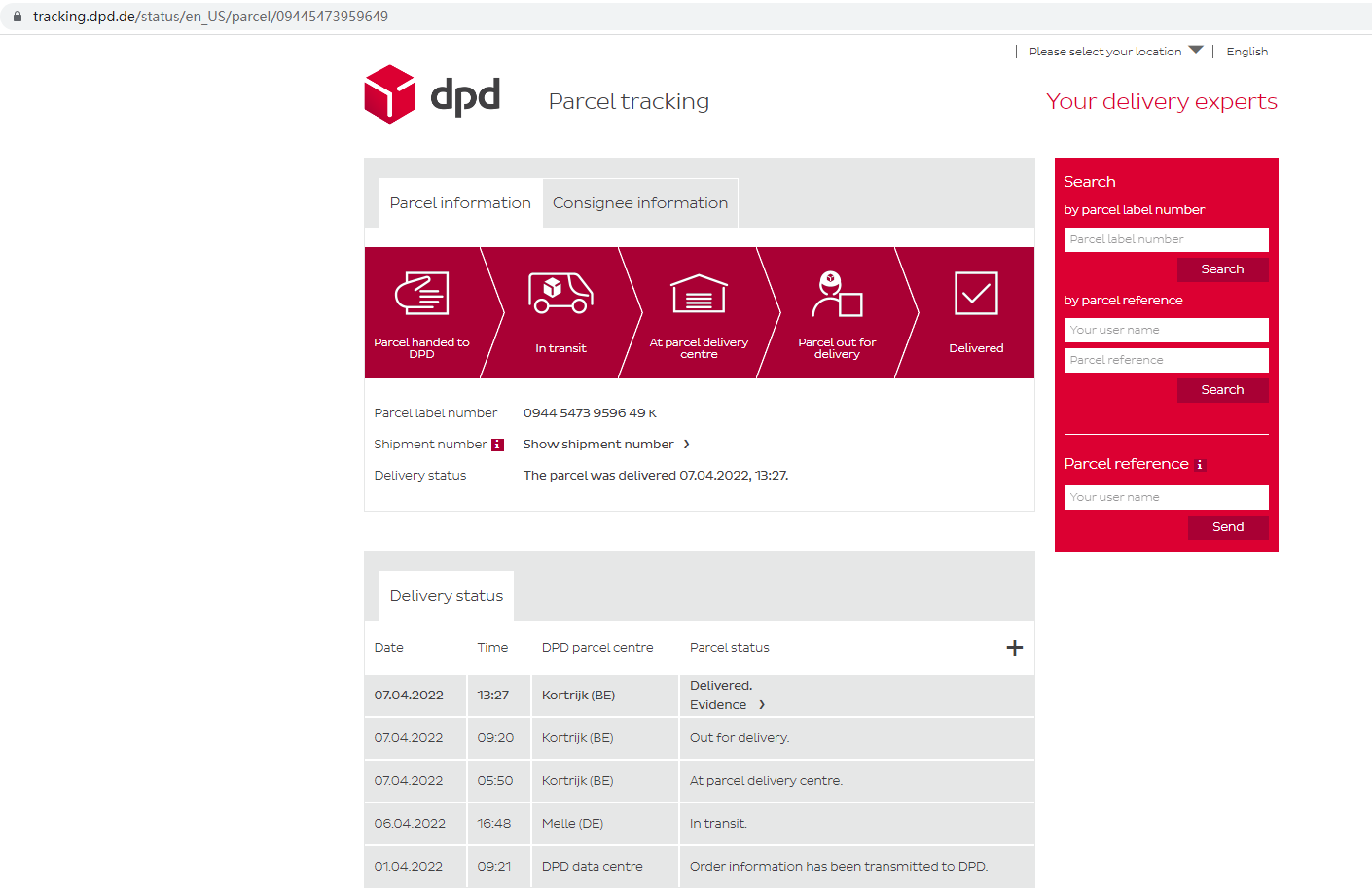Viewport: 1372px width, 892px height.
Task: Select the Parcel information tab
Action: (460, 203)
